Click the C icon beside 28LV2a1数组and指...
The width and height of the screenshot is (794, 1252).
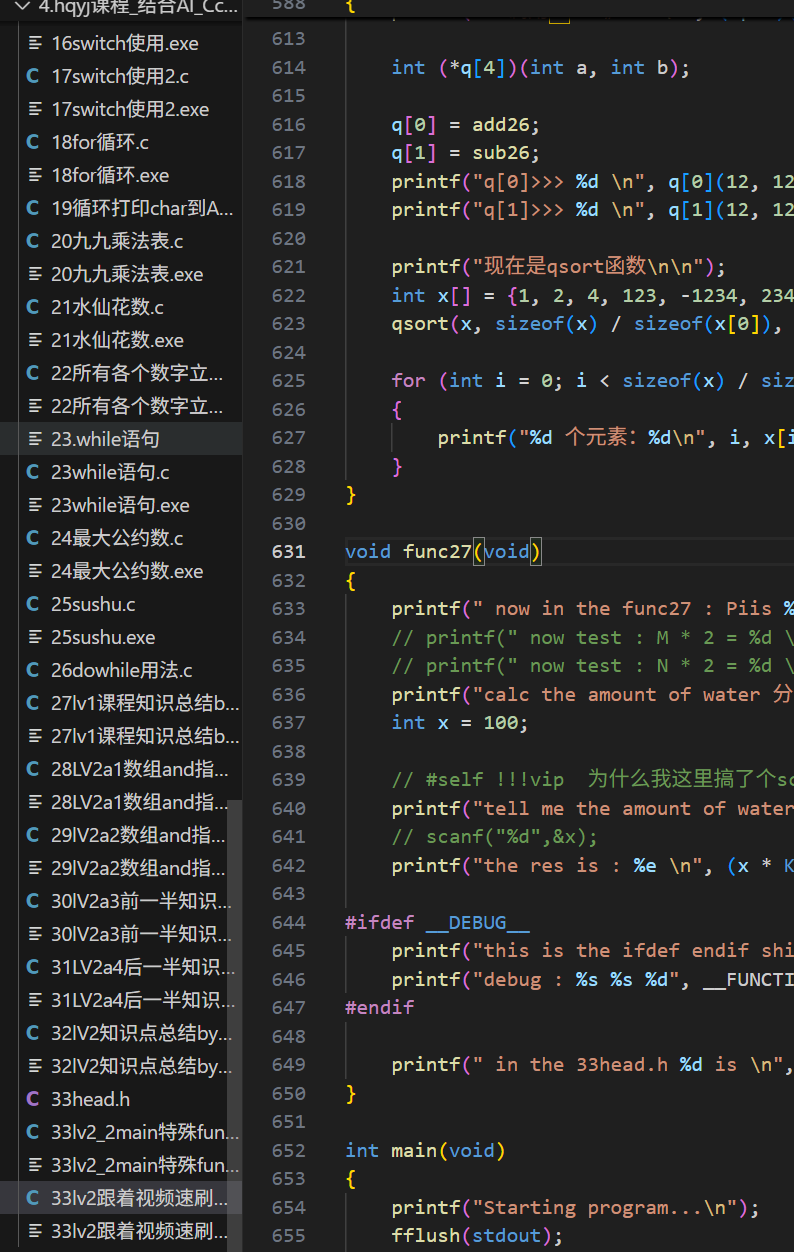pyautogui.click(x=33, y=769)
